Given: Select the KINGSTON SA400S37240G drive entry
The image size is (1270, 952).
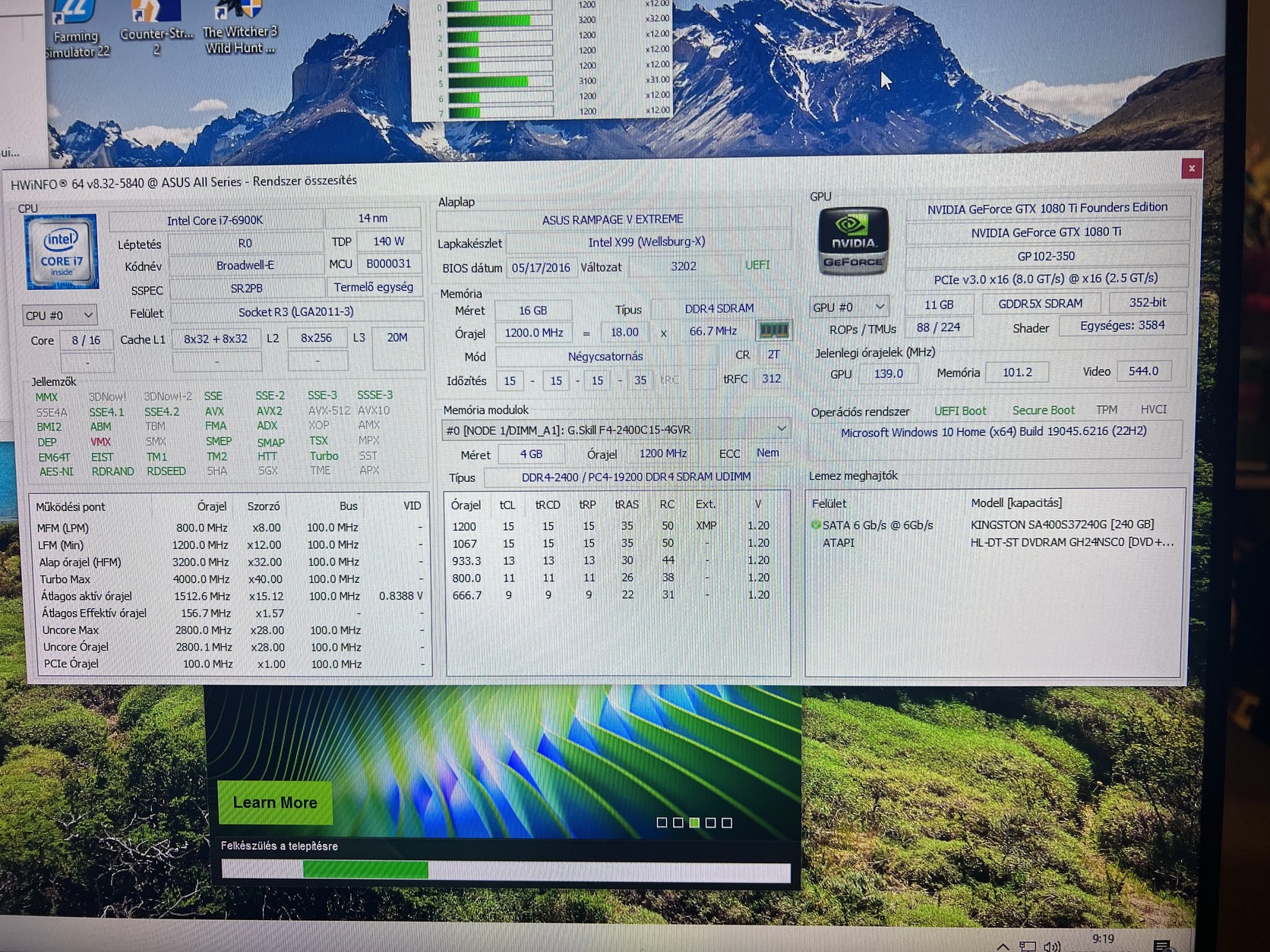Looking at the screenshot, I should pos(1062,524).
